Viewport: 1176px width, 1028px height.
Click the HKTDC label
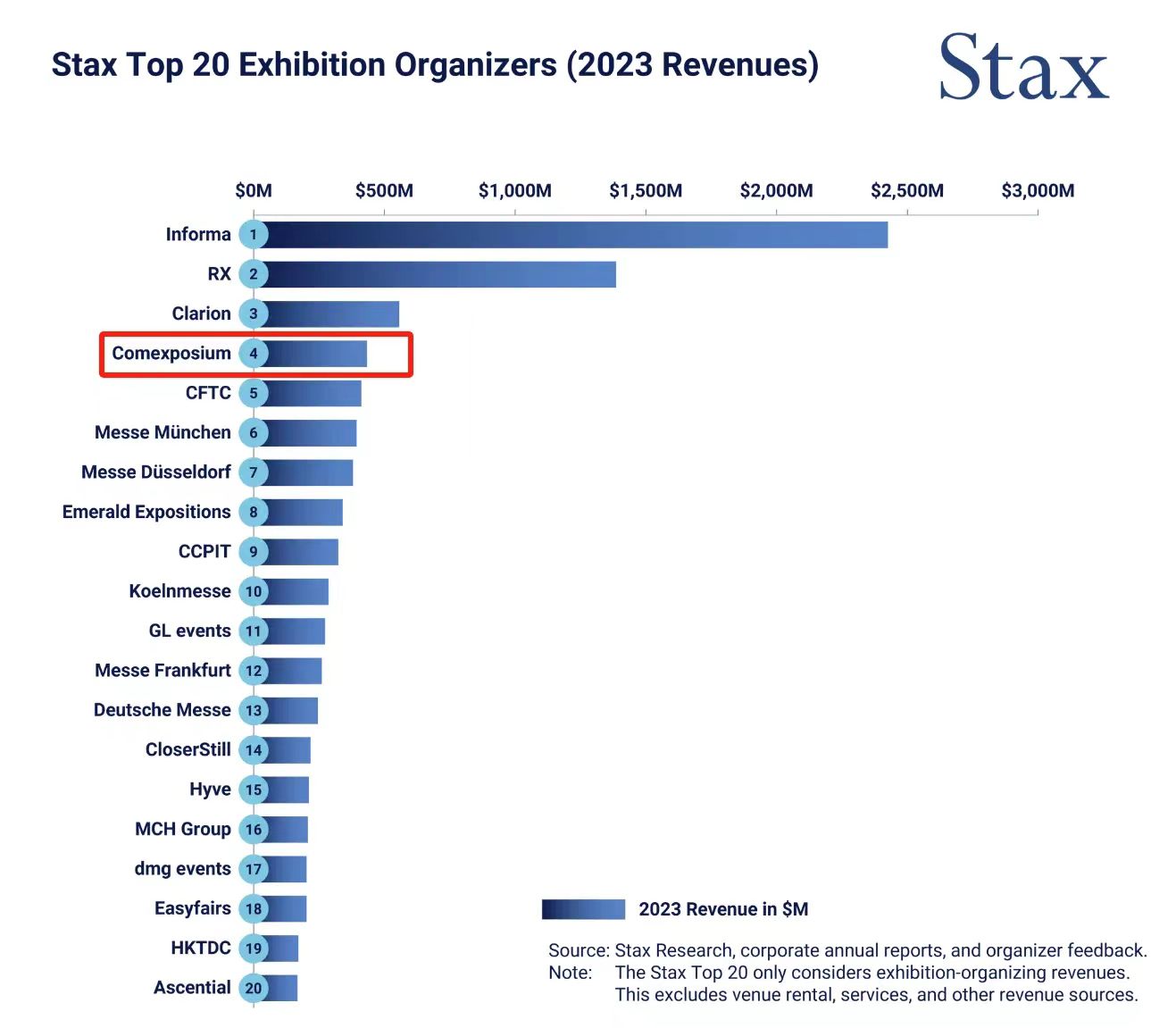click(x=201, y=948)
